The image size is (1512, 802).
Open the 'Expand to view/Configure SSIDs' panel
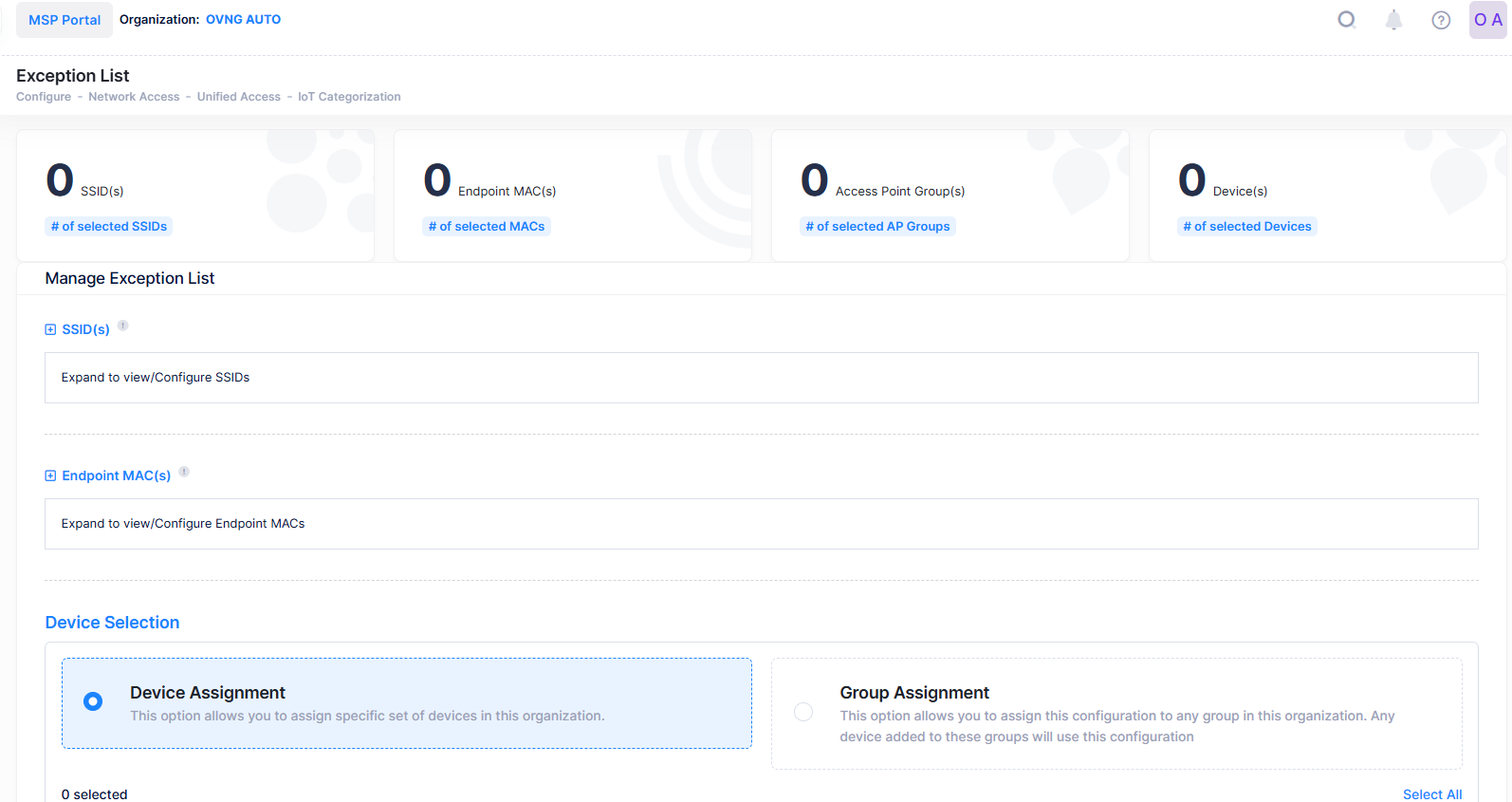pos(761,378)
